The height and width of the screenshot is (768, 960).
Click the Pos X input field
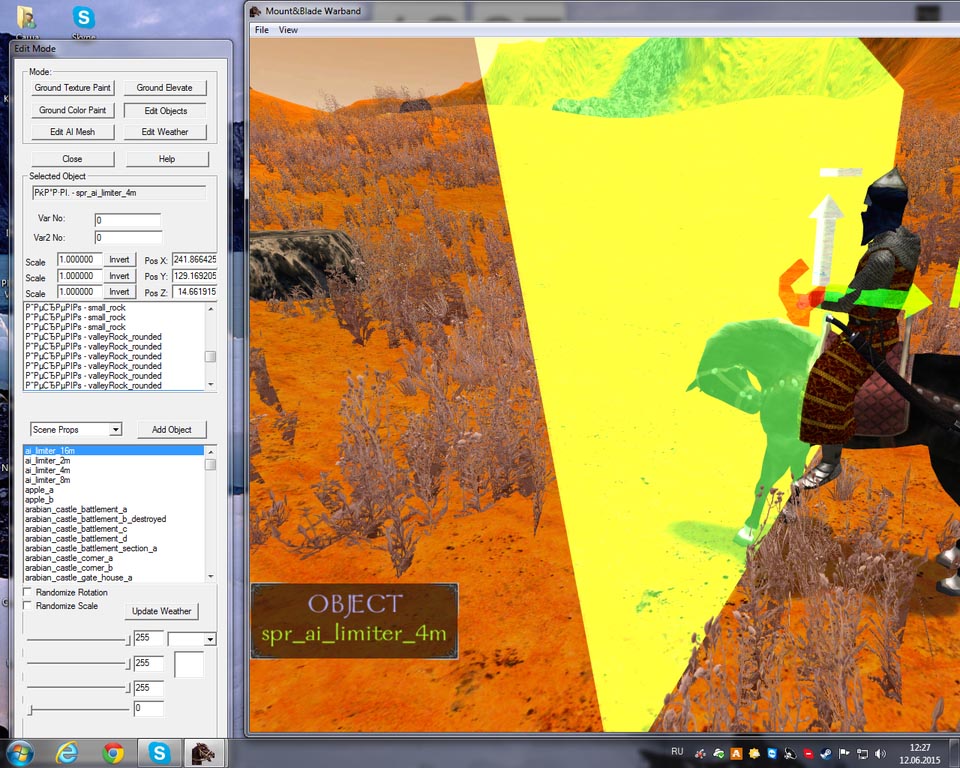point(194,259)
